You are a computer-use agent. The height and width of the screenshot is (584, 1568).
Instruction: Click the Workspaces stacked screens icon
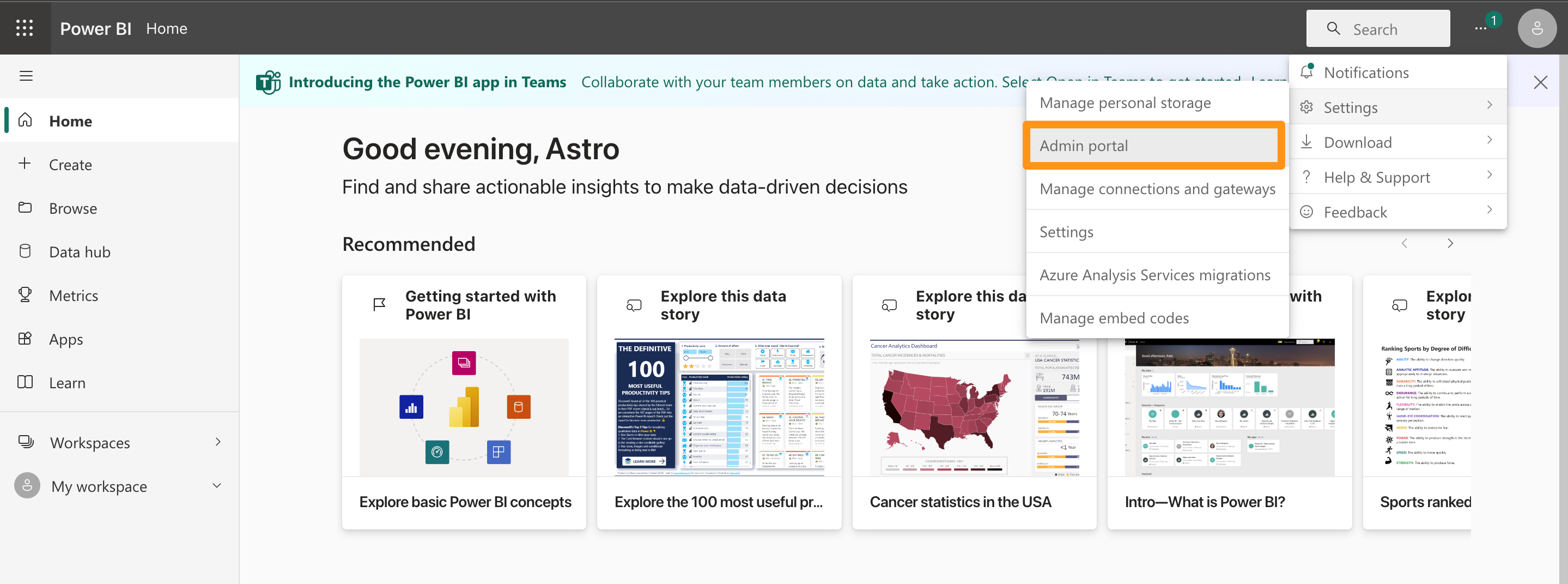pos(26,442)
